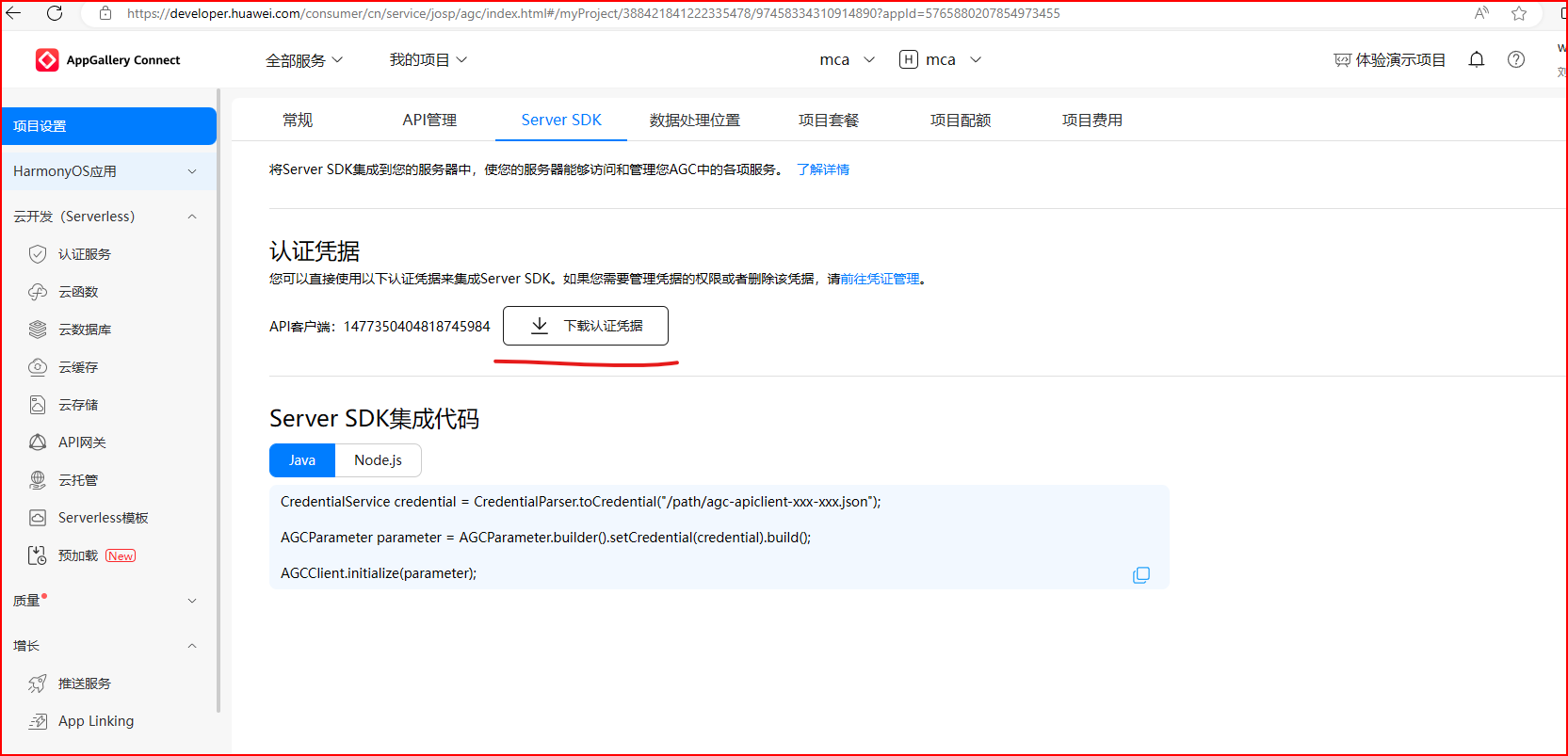Switch to the API管理 tab
Image resolution: width=1568 pixels, height=756 pixels.
pos(429,121)
